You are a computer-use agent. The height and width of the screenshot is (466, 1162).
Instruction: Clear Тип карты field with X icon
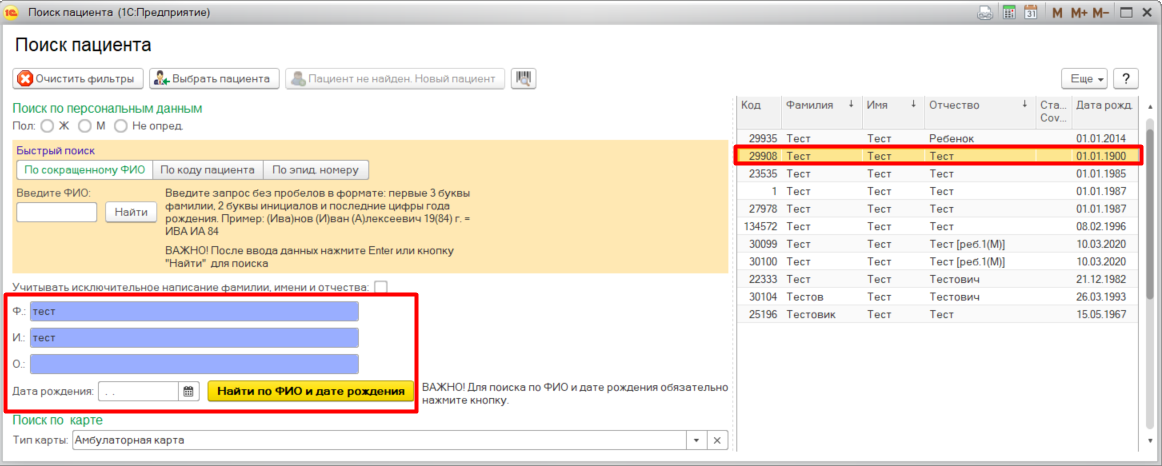click(x=717, y=441)
